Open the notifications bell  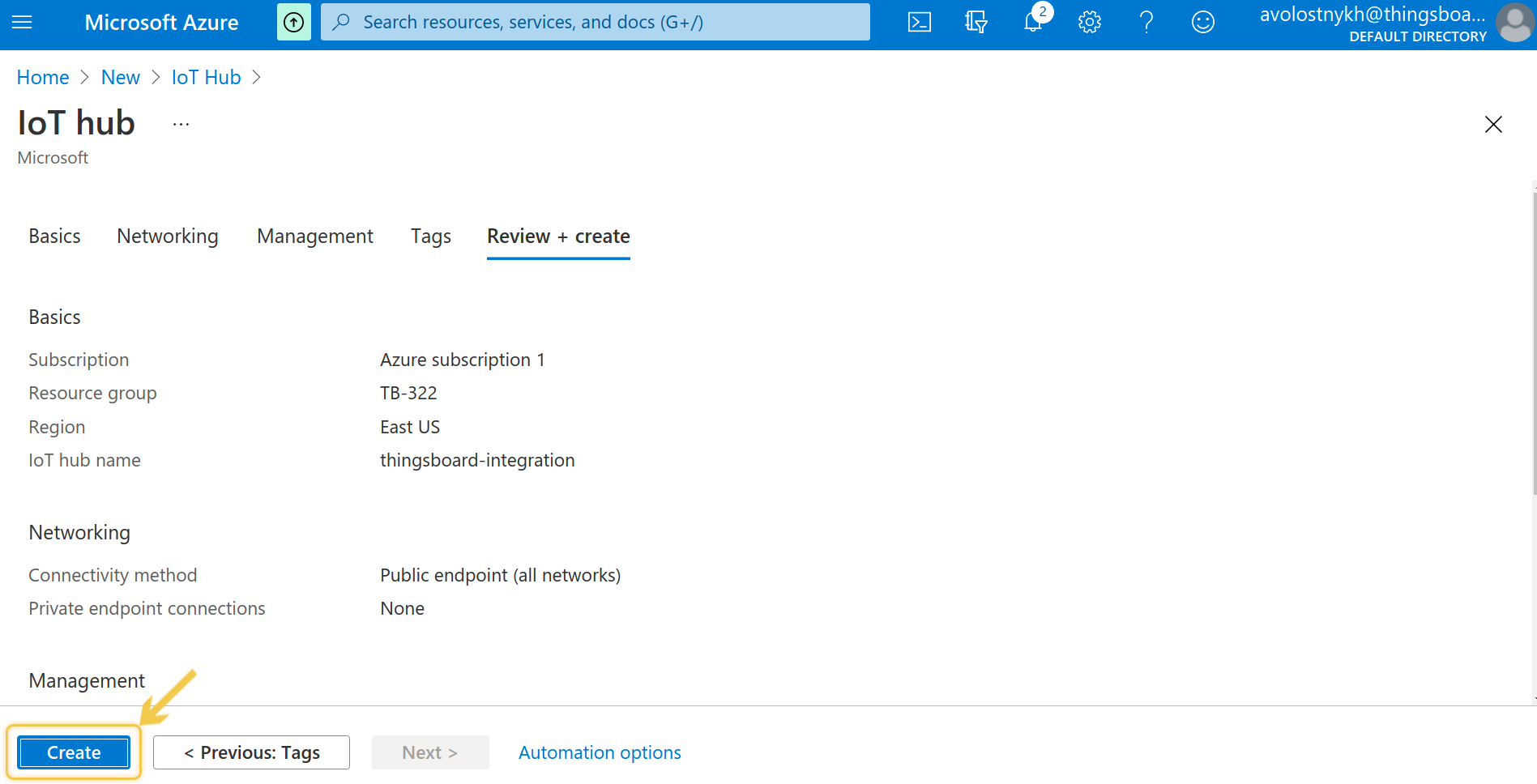click(1033, 22)
